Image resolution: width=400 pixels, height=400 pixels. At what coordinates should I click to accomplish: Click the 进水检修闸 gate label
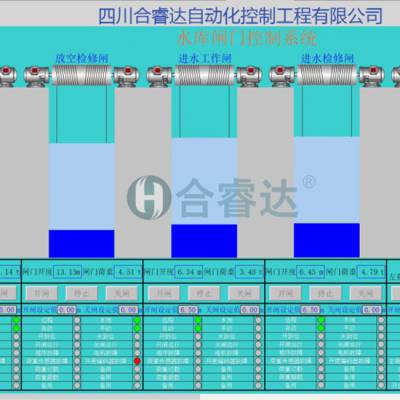point(327,59)
